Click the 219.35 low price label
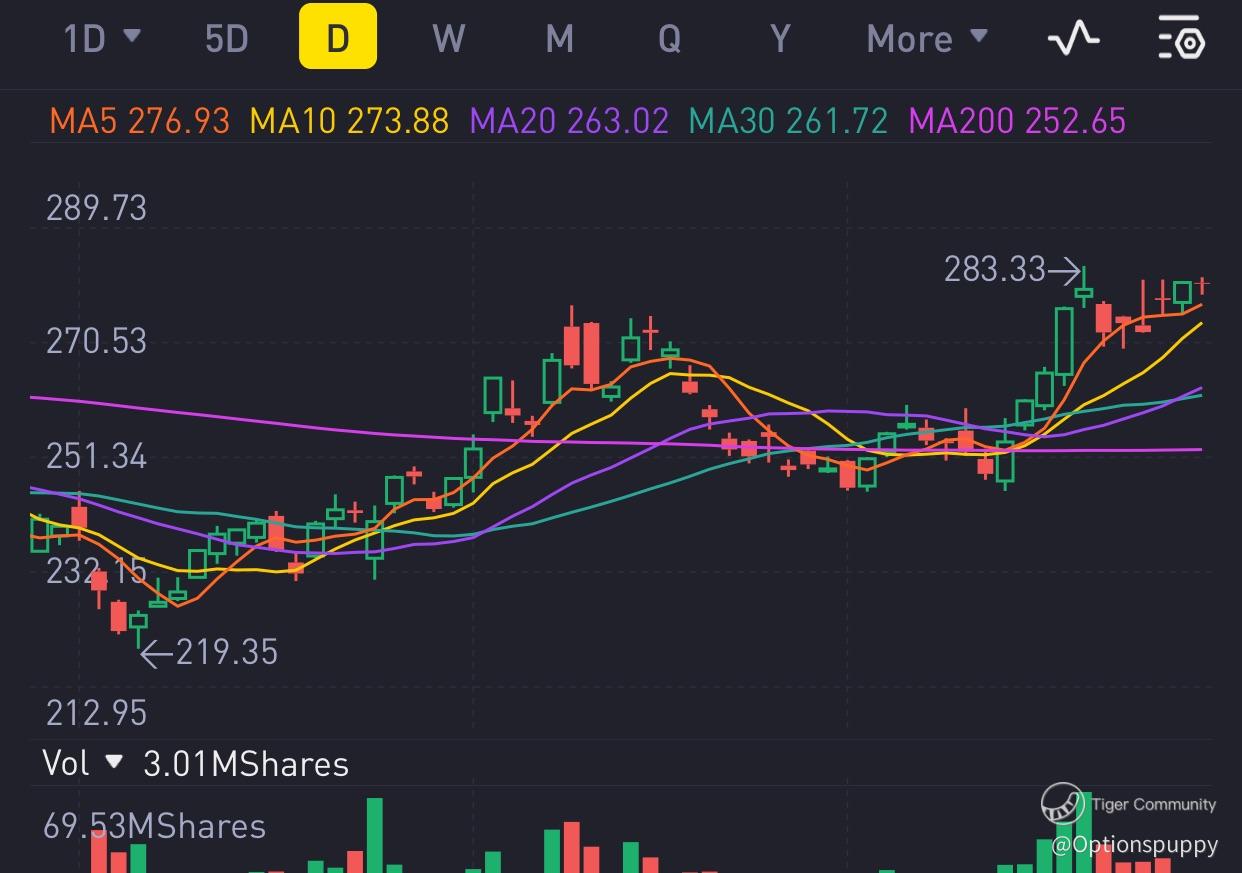The height and width of the screenshot is (873, 1242). 227,652
